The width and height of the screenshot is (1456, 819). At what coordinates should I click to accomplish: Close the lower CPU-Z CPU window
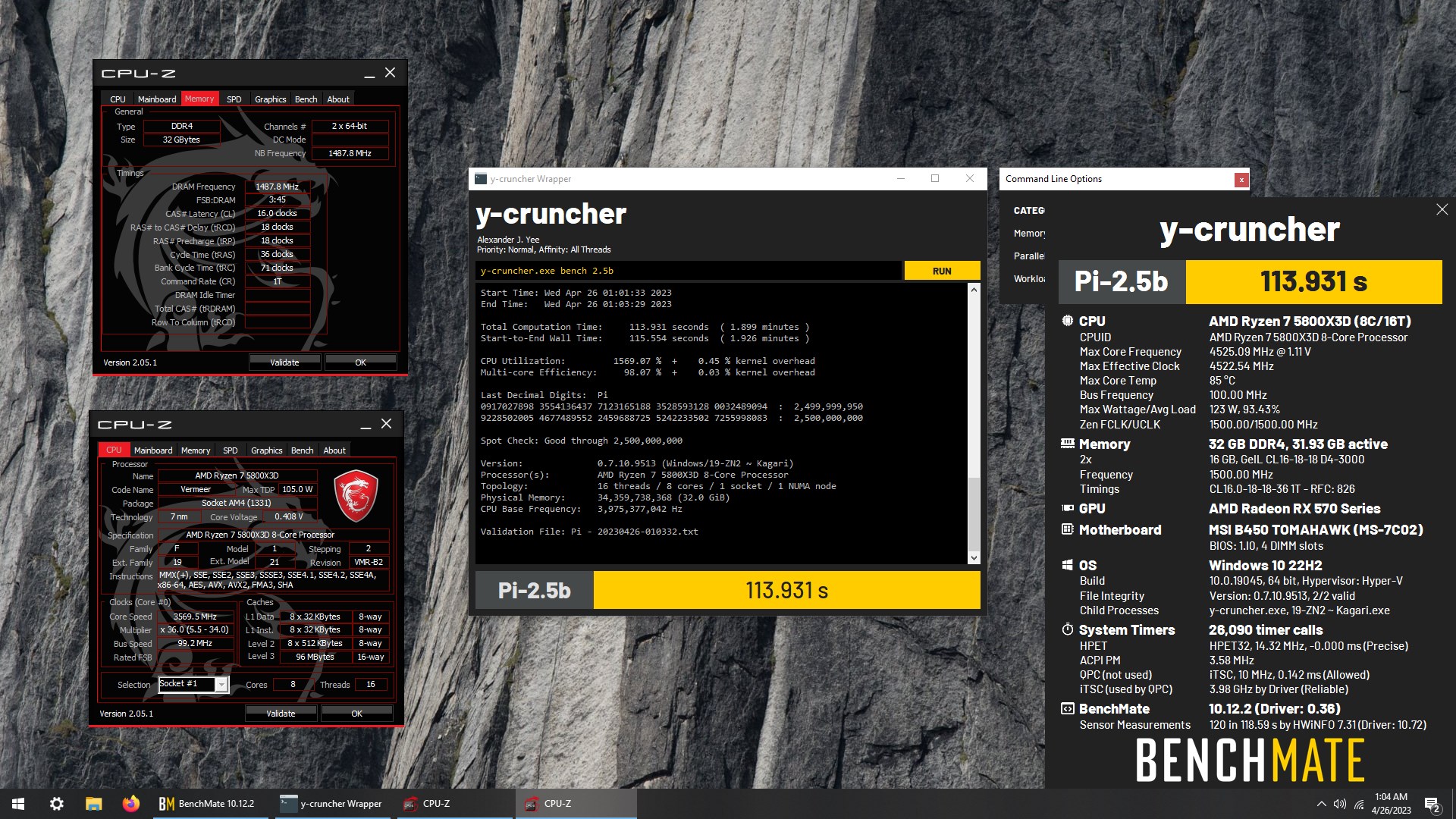click(x=386, y=424)
